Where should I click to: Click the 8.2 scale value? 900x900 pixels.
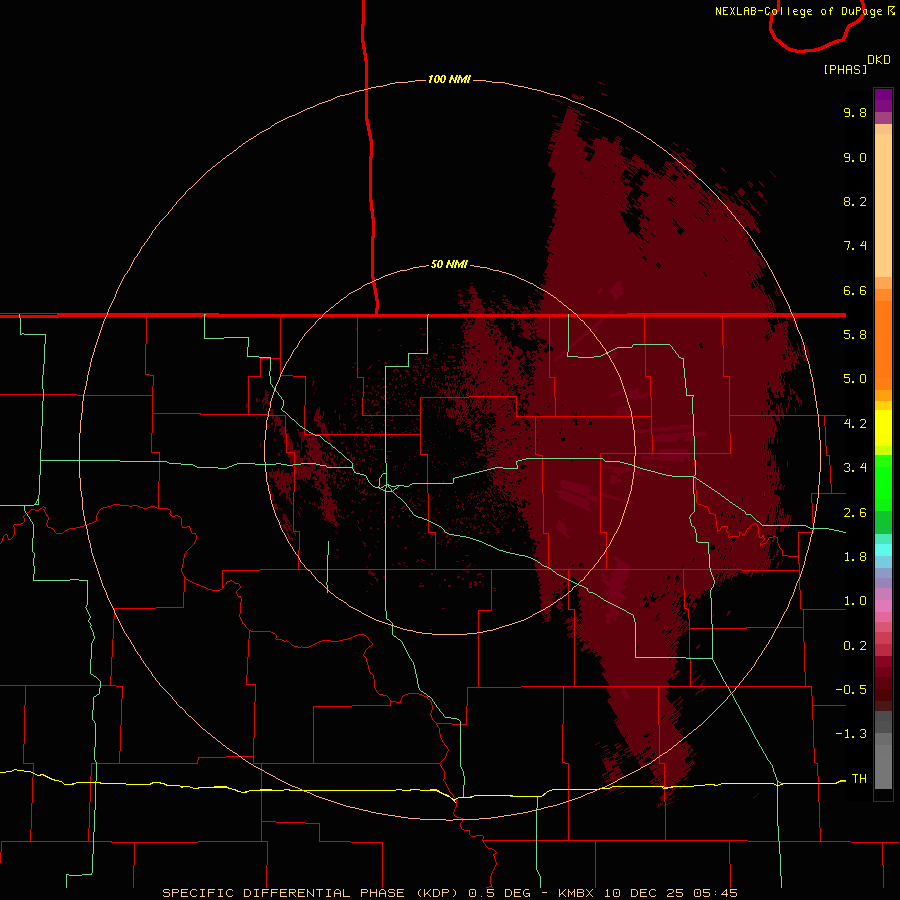pos(855,201)
